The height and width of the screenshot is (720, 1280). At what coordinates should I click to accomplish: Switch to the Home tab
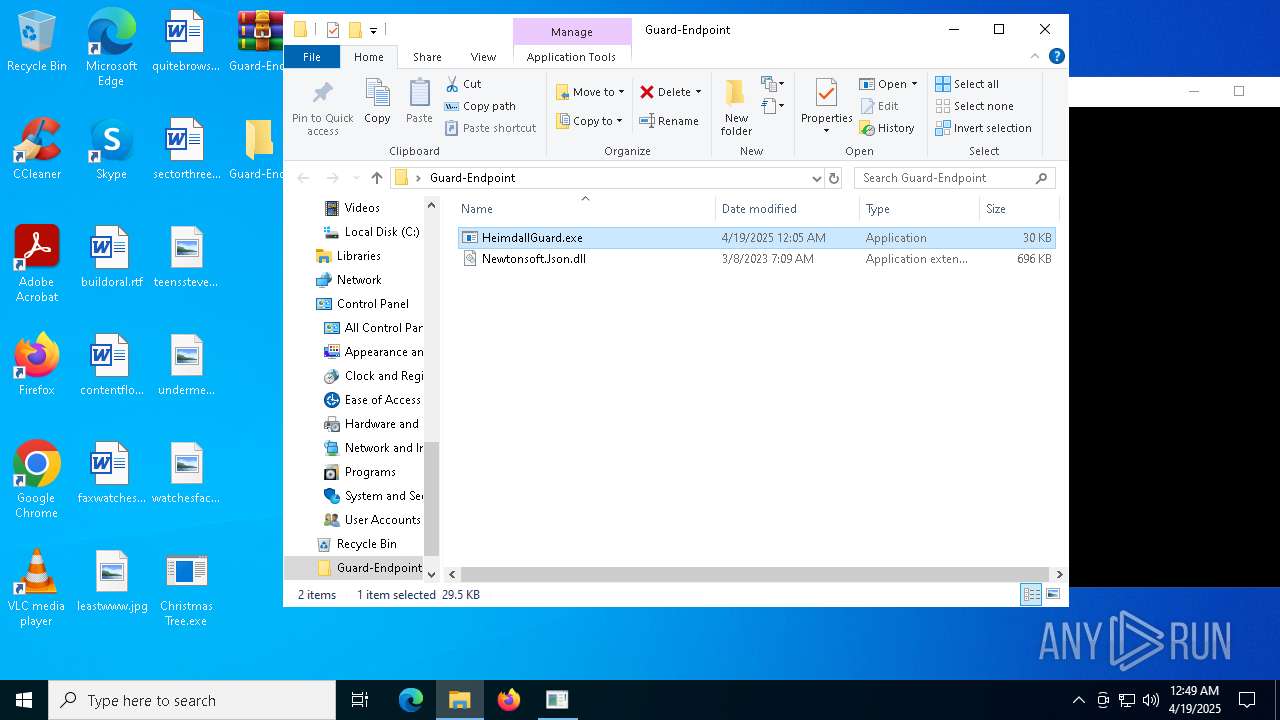[x=369, y=57]
